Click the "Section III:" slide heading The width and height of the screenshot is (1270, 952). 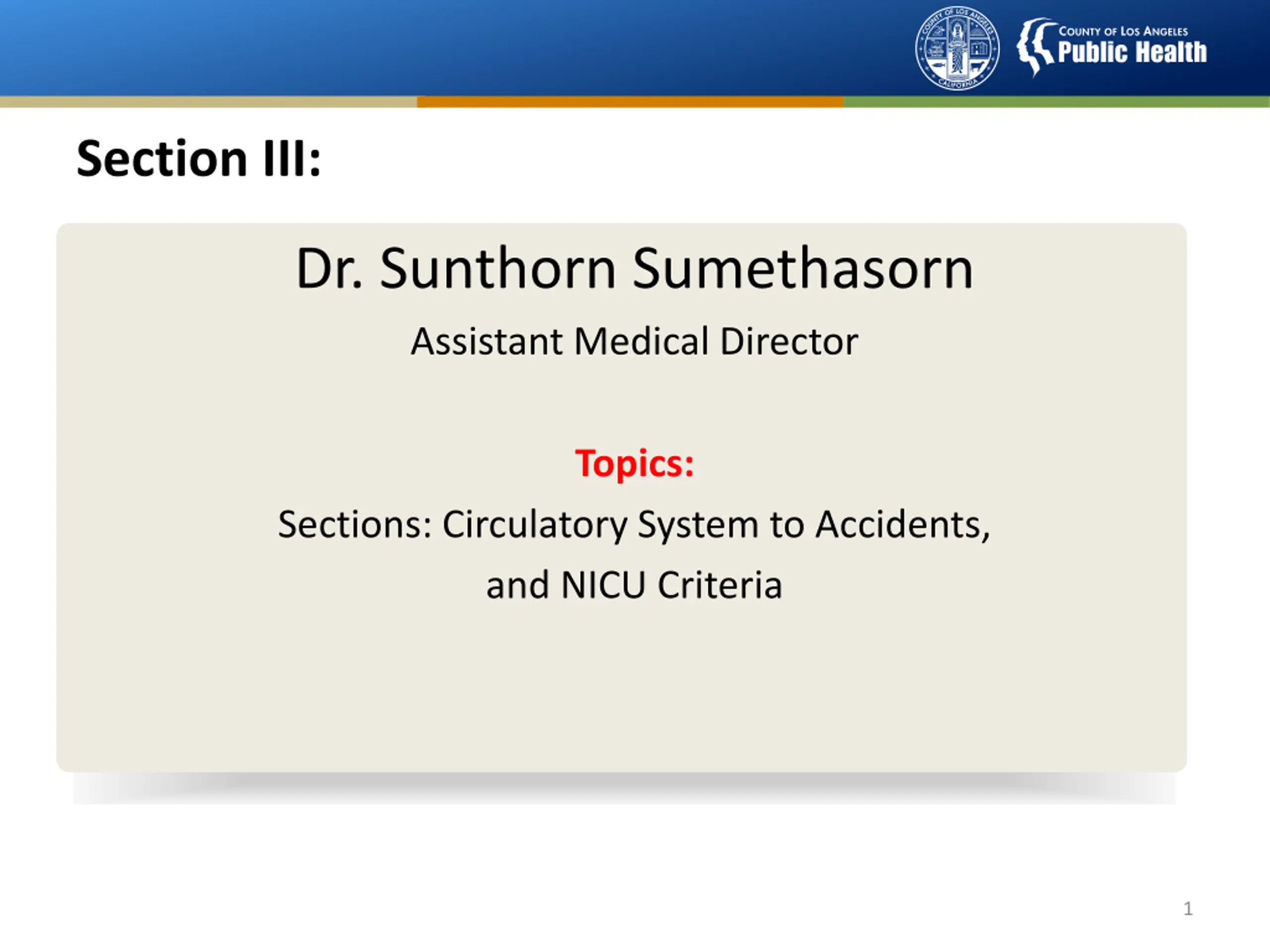[x=198, y=158]
